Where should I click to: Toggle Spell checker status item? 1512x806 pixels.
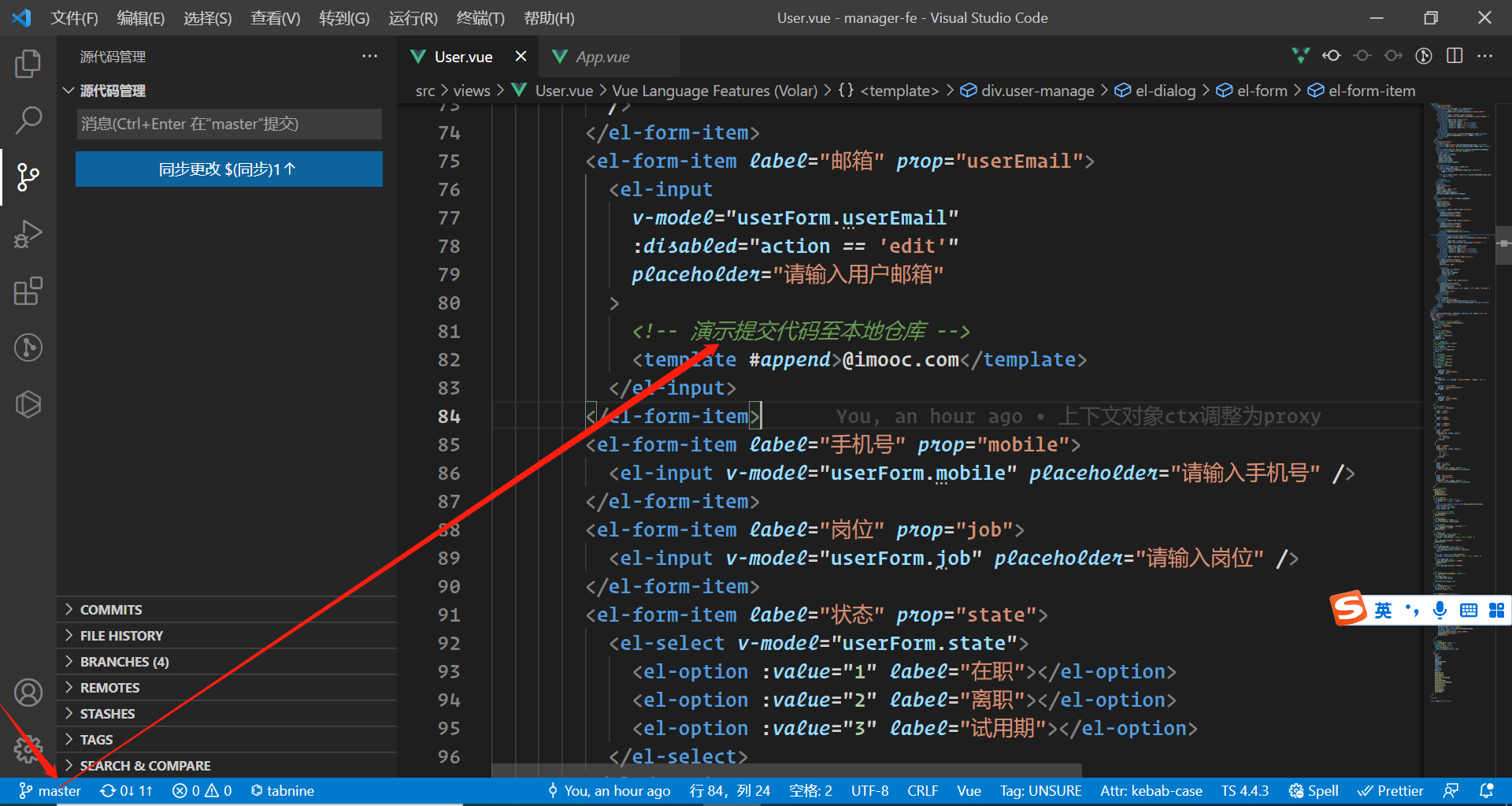(1314, 791)
